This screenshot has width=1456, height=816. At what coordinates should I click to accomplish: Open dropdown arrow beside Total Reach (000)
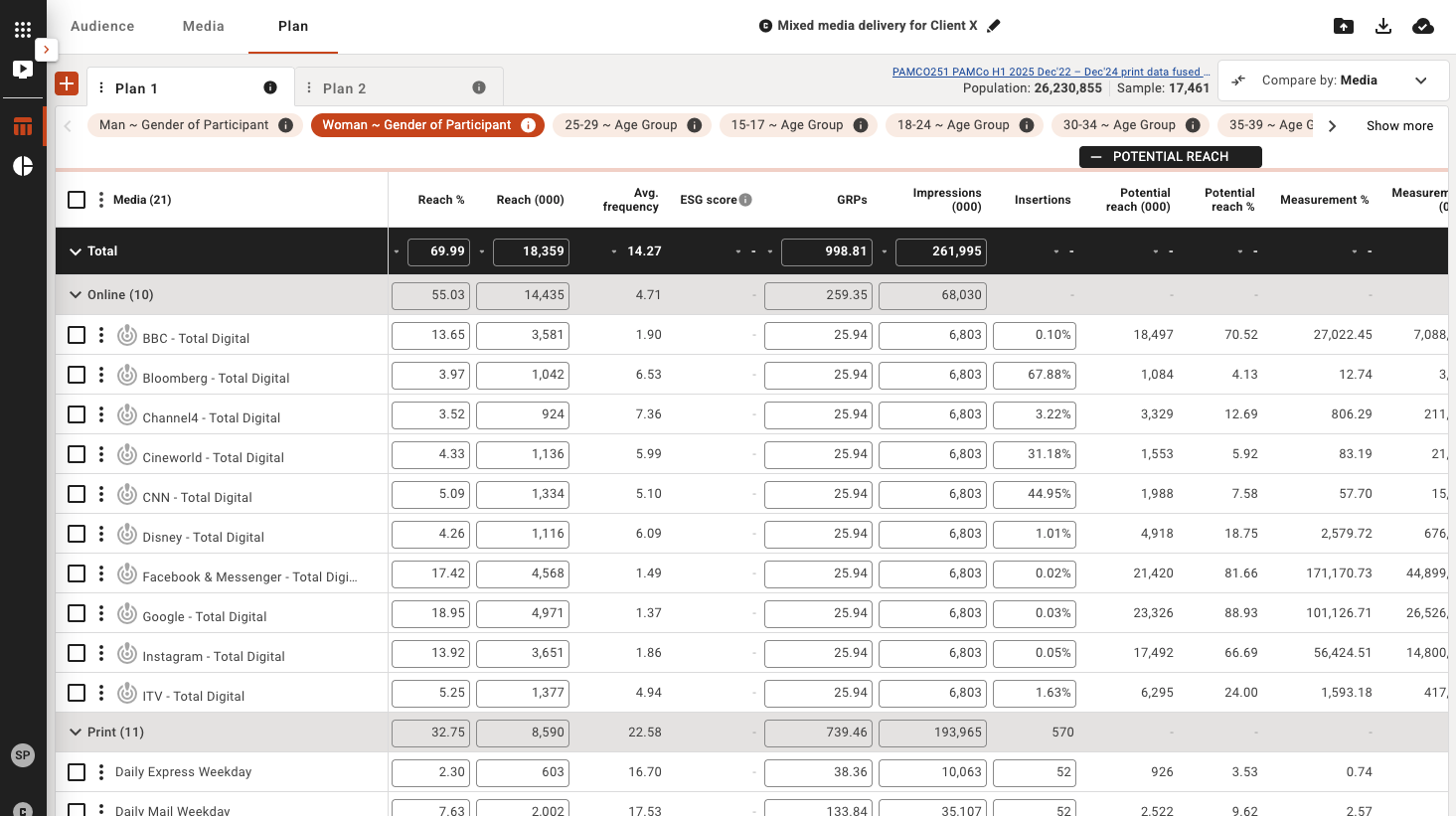[482, 251]
